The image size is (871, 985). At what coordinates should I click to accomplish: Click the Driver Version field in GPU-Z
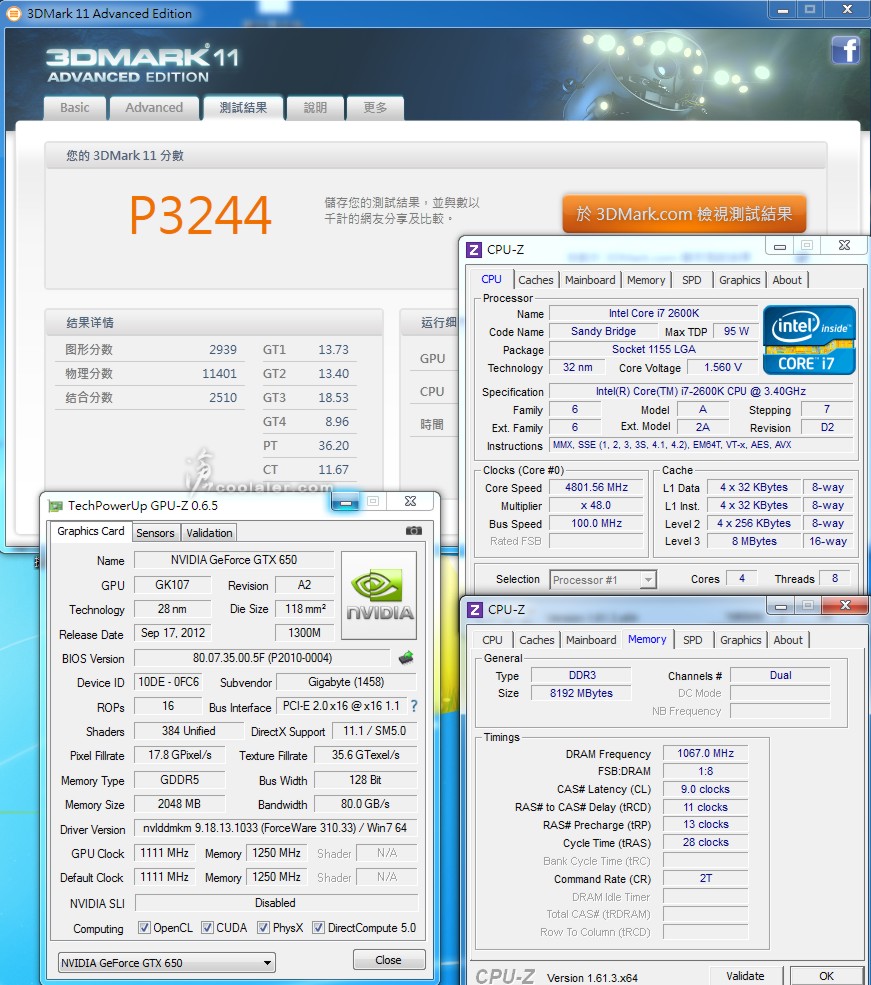point(275,828)
